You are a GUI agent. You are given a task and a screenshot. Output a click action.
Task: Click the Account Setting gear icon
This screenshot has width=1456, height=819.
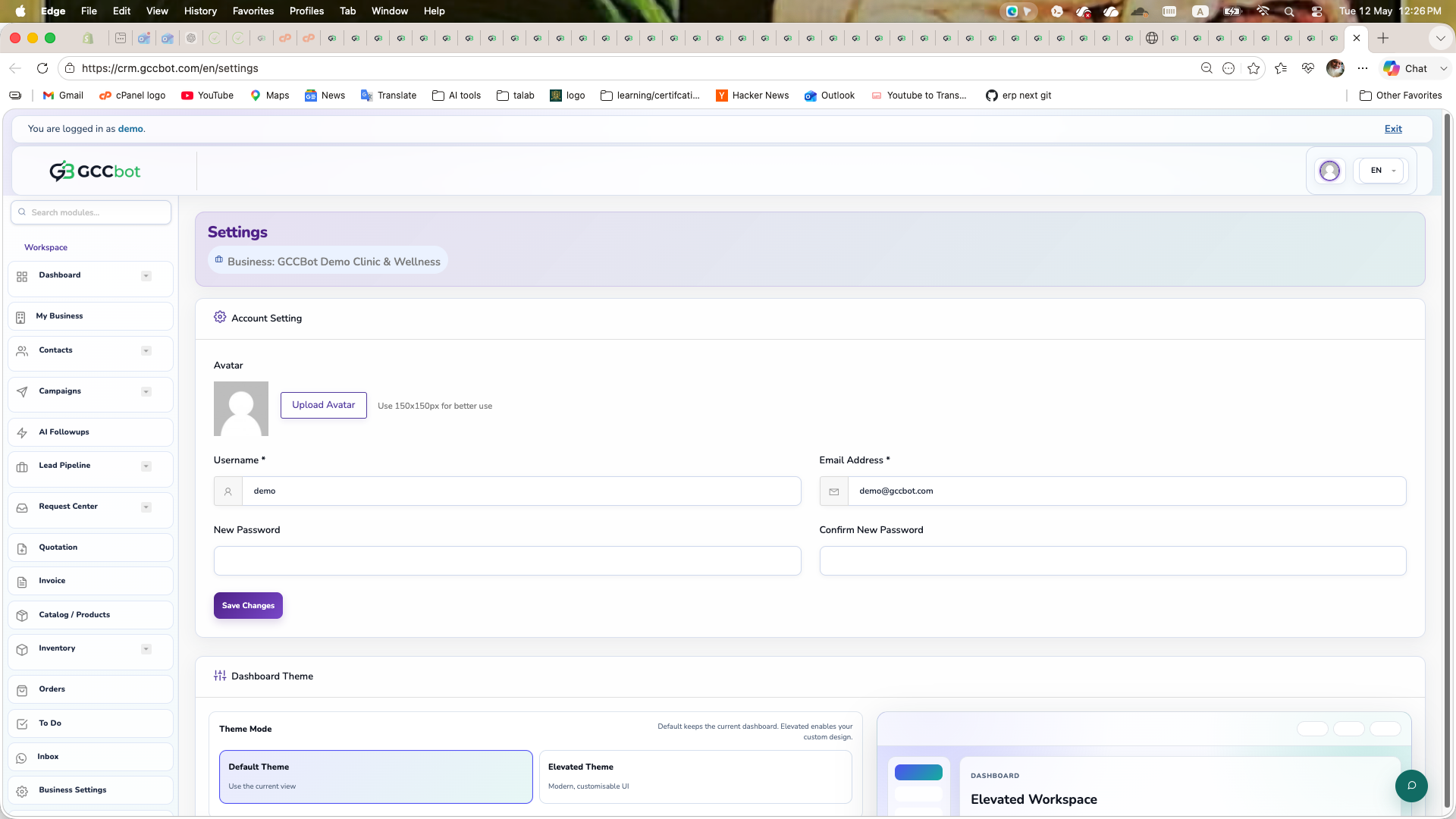(x=220, y=317)
